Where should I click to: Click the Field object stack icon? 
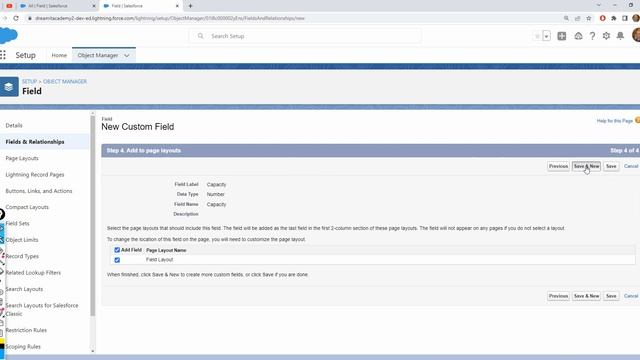point(9,87)
